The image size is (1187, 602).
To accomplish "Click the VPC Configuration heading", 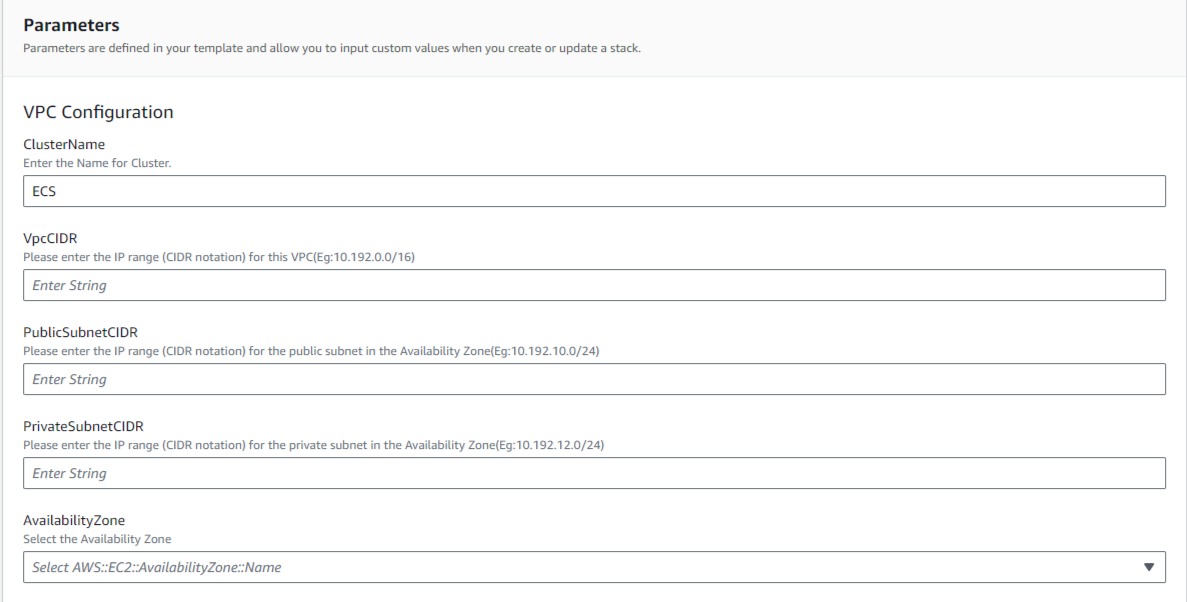I will coord(98,112).
